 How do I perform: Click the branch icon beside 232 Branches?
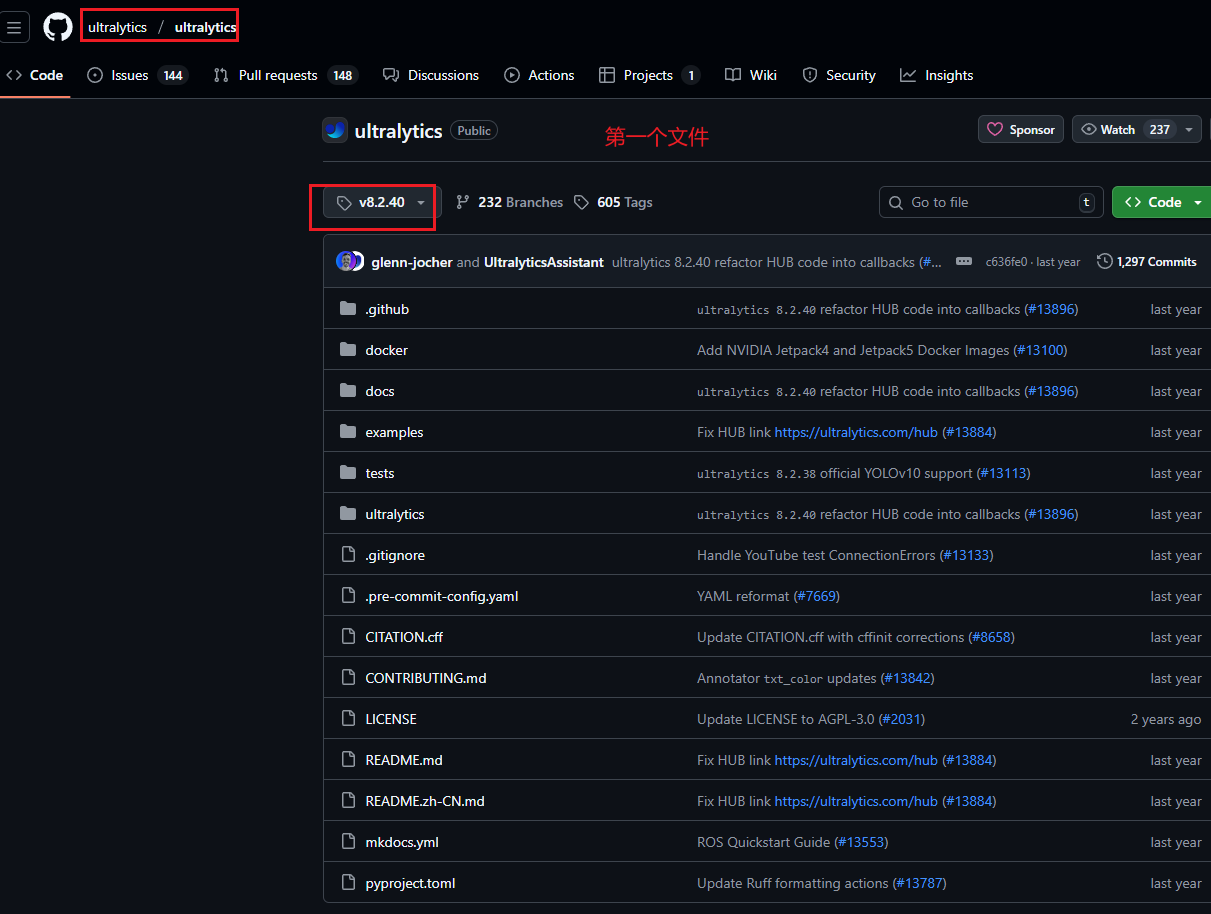[463, 202]
